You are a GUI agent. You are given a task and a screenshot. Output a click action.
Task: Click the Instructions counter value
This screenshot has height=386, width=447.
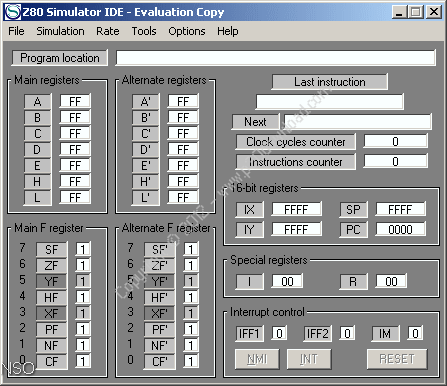point(395,161)
